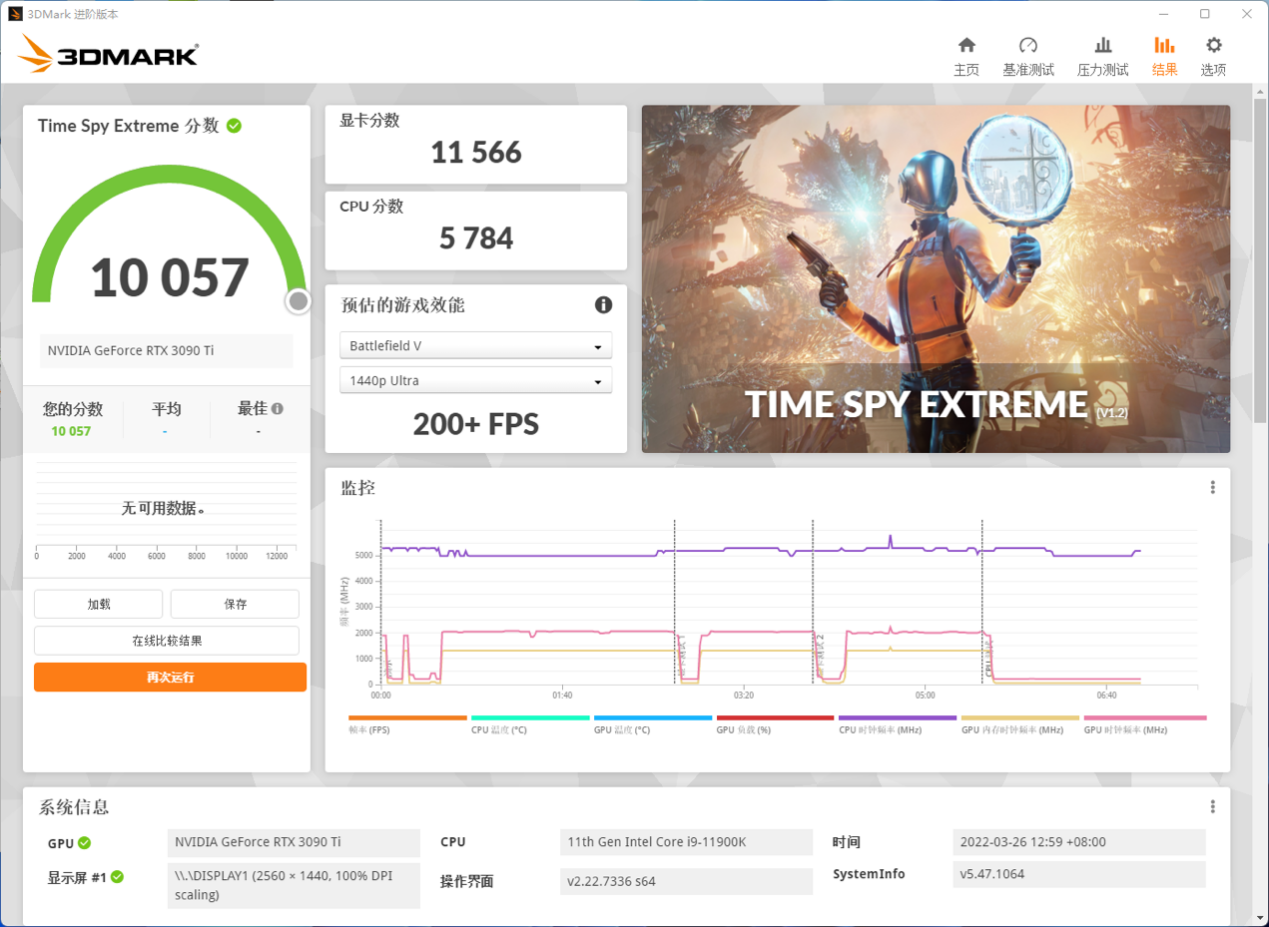Click the 操作界面 version v2.22.7336 s64
The width and height of the screenshot is (1269, 927).
(x=686, y=882)
